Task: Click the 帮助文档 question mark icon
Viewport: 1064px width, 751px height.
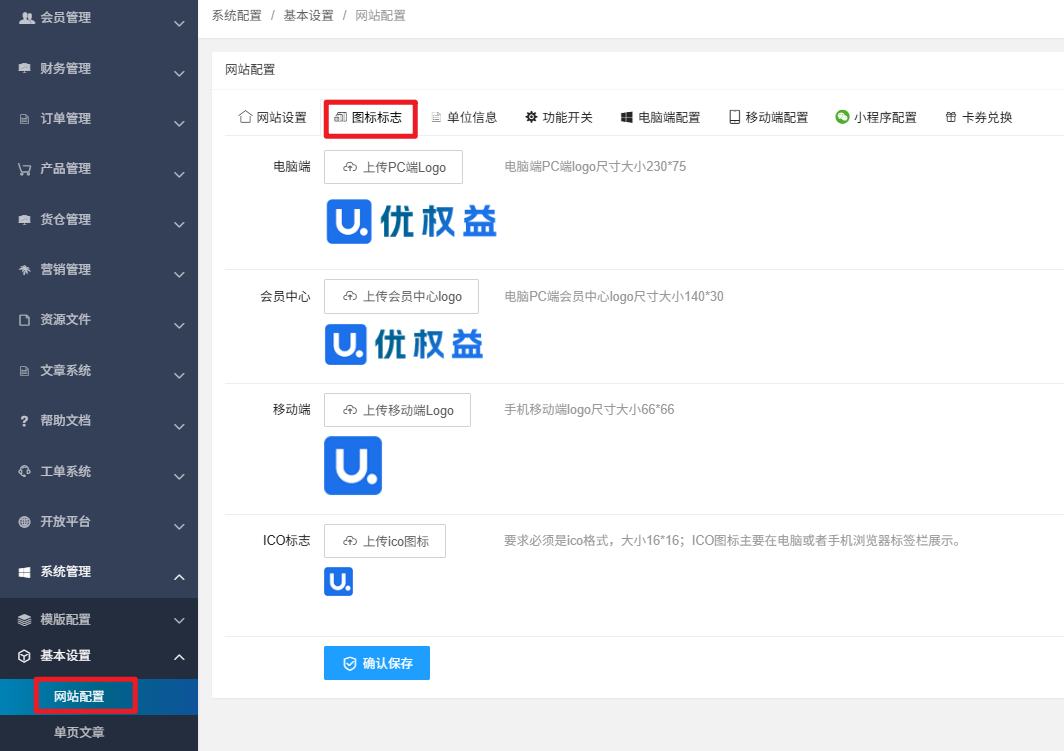Action: click(x=24, y=421)
